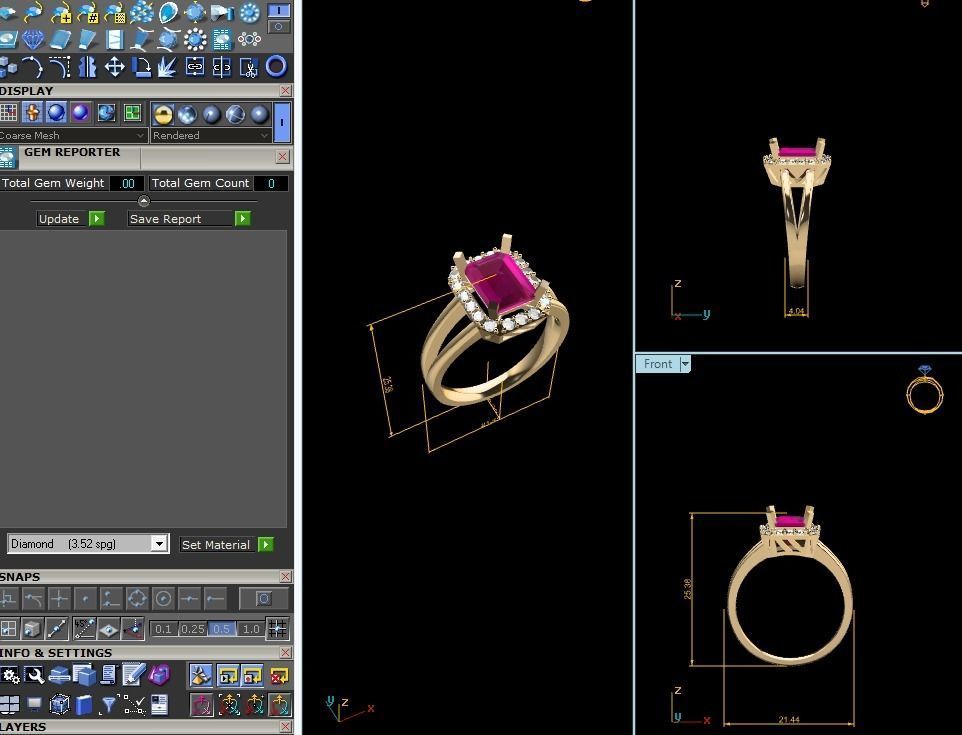Click the printer icon in Info & Settings
The width and height of the screenshot is (962, 735).
pyautogui.click(x=60, y=675)
